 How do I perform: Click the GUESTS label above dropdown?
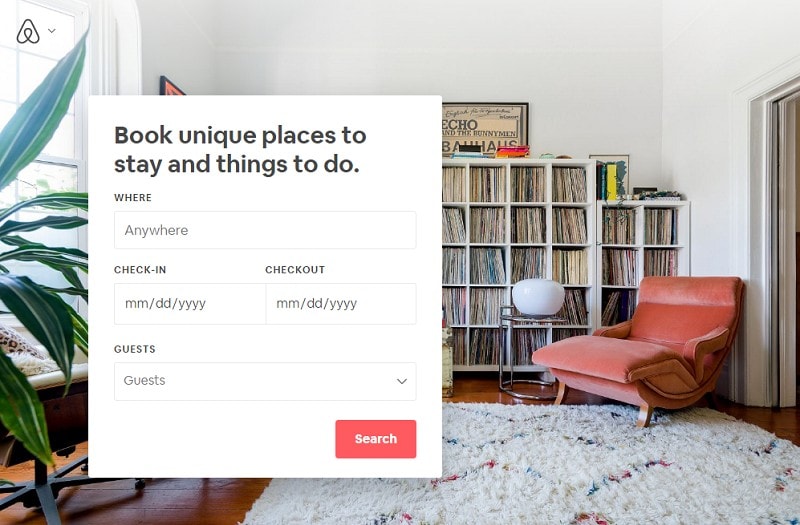[x=135, y=349]
